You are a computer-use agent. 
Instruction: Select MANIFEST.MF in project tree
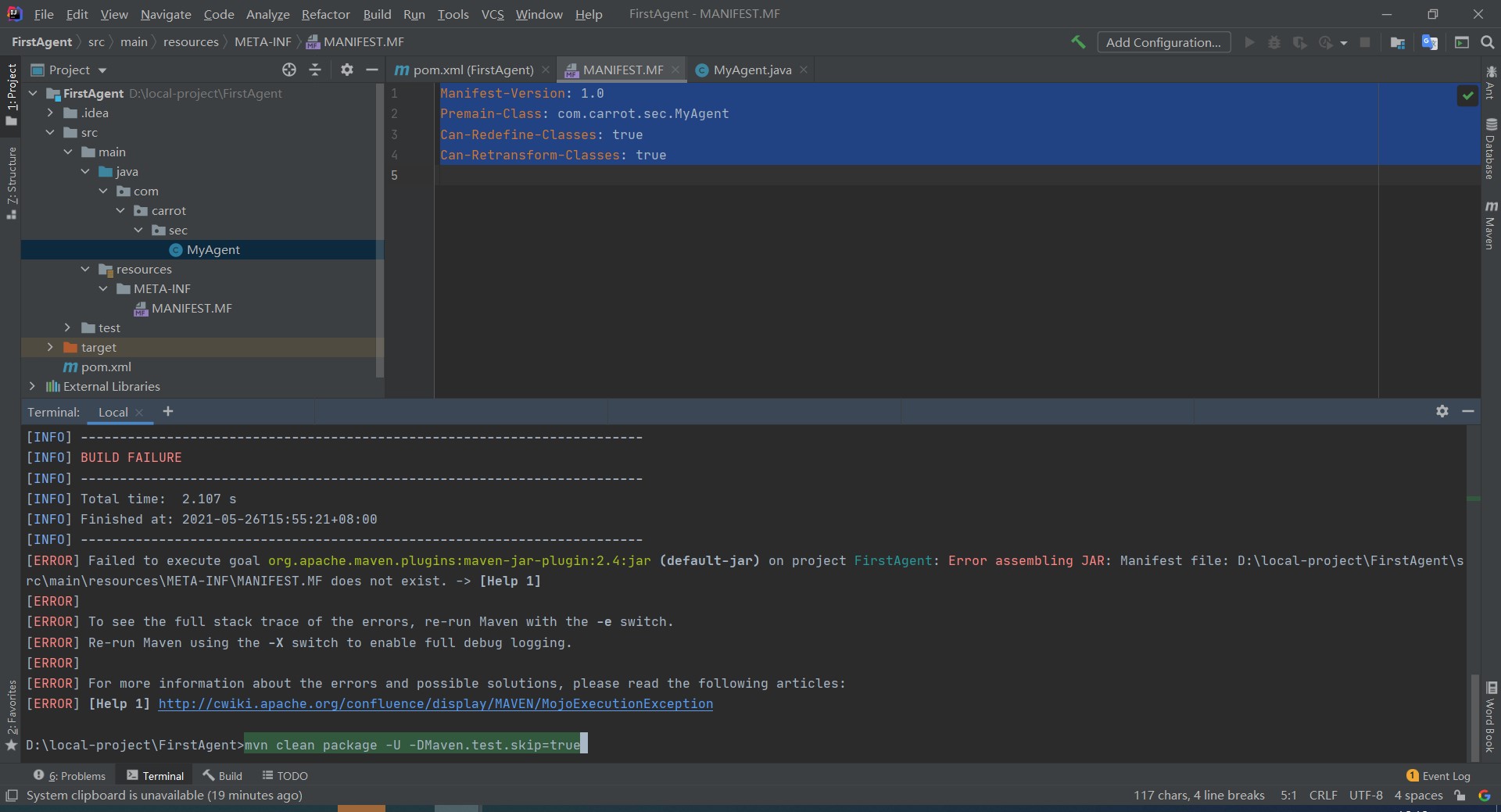(192, 308)
